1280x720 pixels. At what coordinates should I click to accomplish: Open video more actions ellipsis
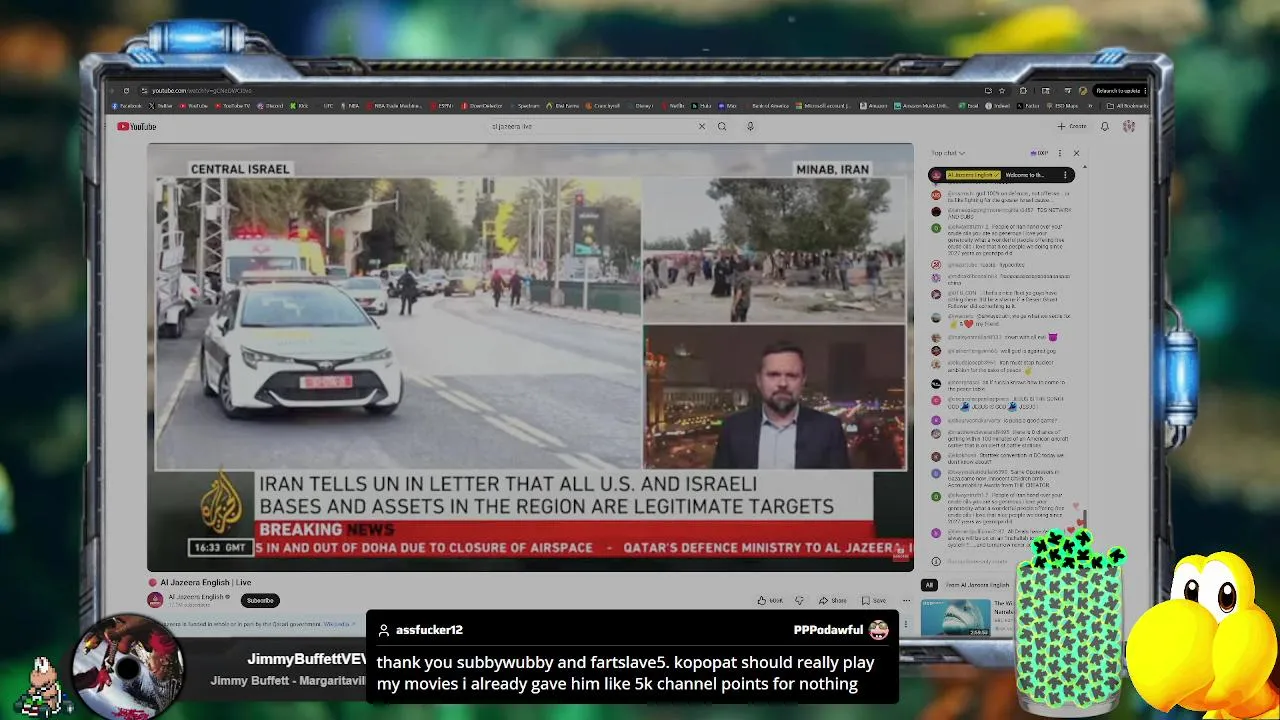coord(906,600)
